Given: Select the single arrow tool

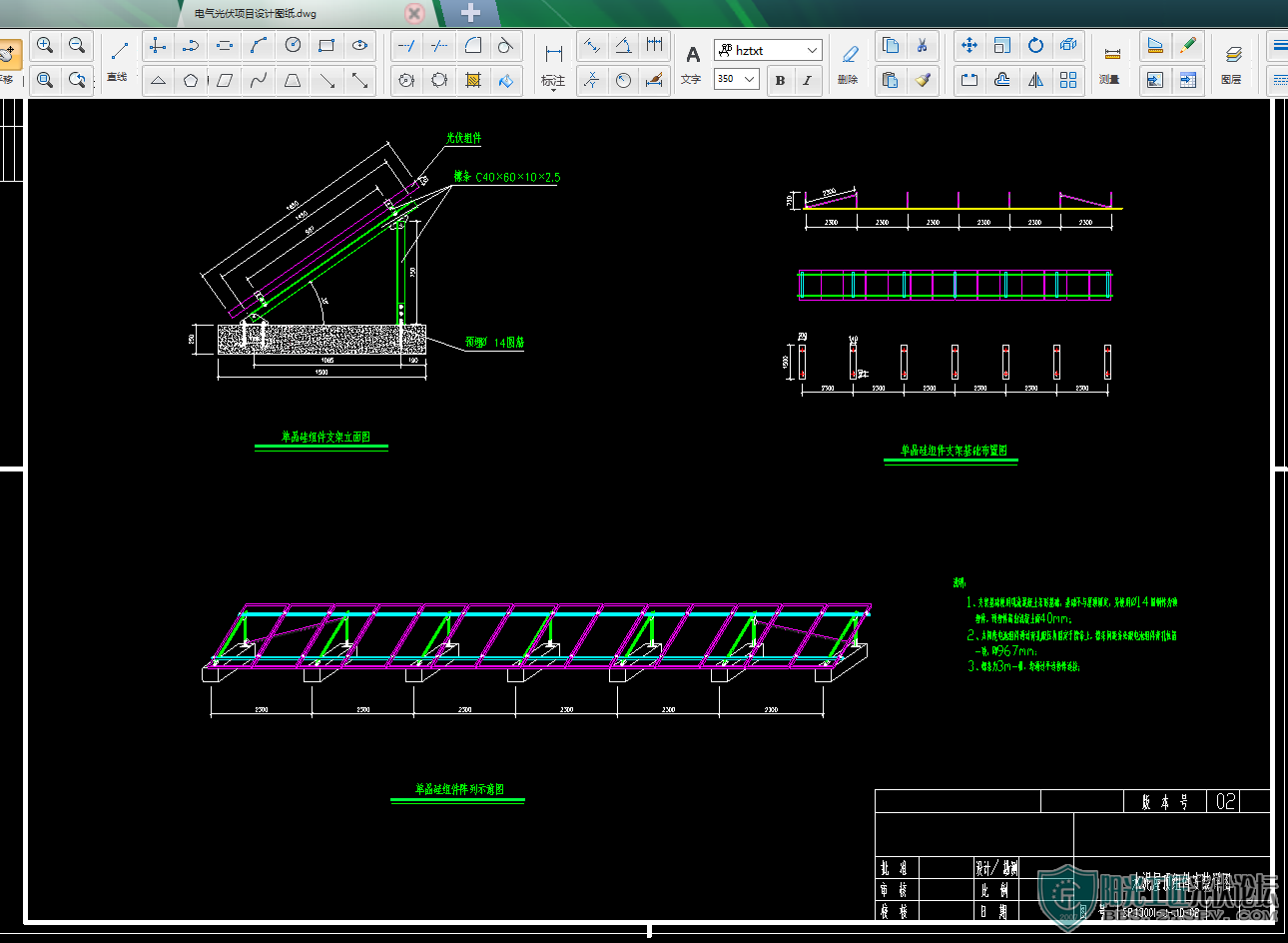Looking at the screenshot, I should 326,80.
